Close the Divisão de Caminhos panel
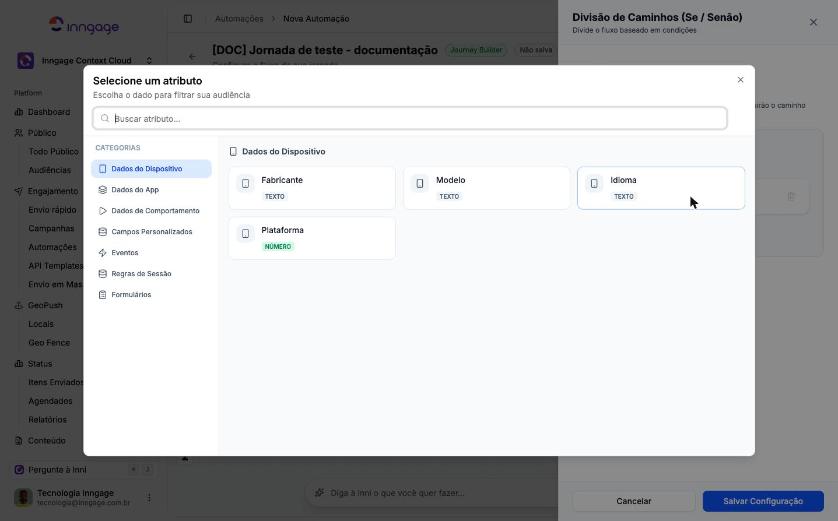The width and height of the screenshot is (838, 521). pyautogui.click(x=813, y=22)
